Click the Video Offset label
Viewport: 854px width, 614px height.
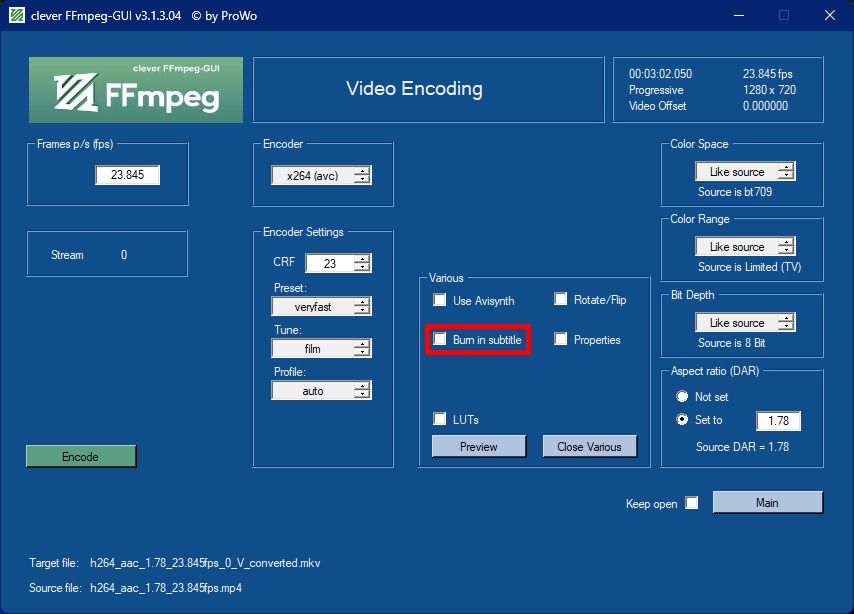(657, 106)
